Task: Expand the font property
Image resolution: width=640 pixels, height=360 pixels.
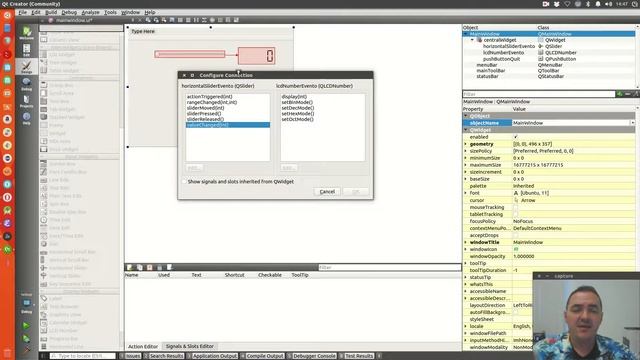Action: pos(466,193)
